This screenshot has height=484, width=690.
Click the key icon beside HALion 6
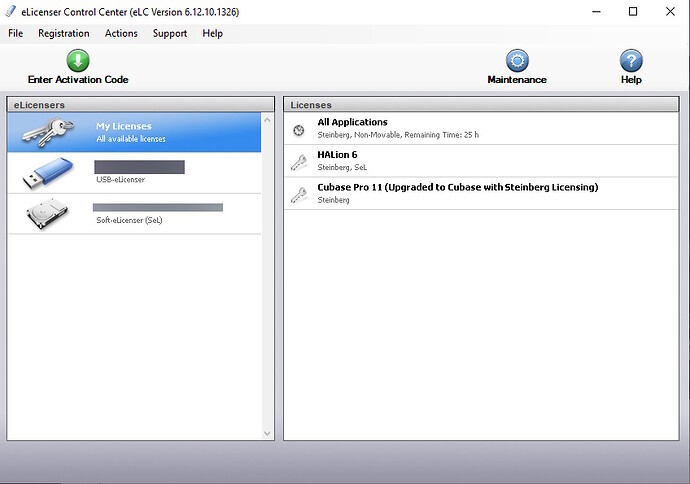pyautogui.click(x=299, y=162)
